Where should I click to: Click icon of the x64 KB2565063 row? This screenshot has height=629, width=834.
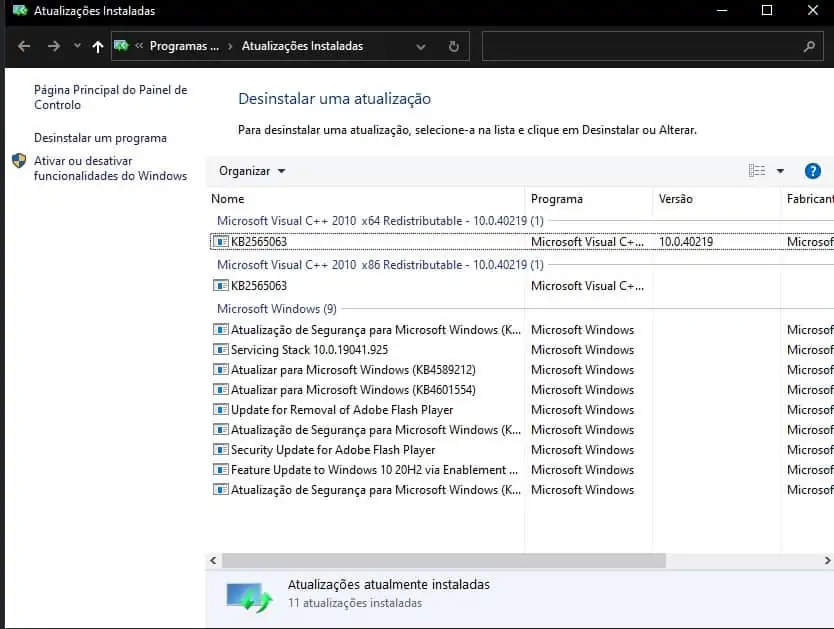(221, 242)
